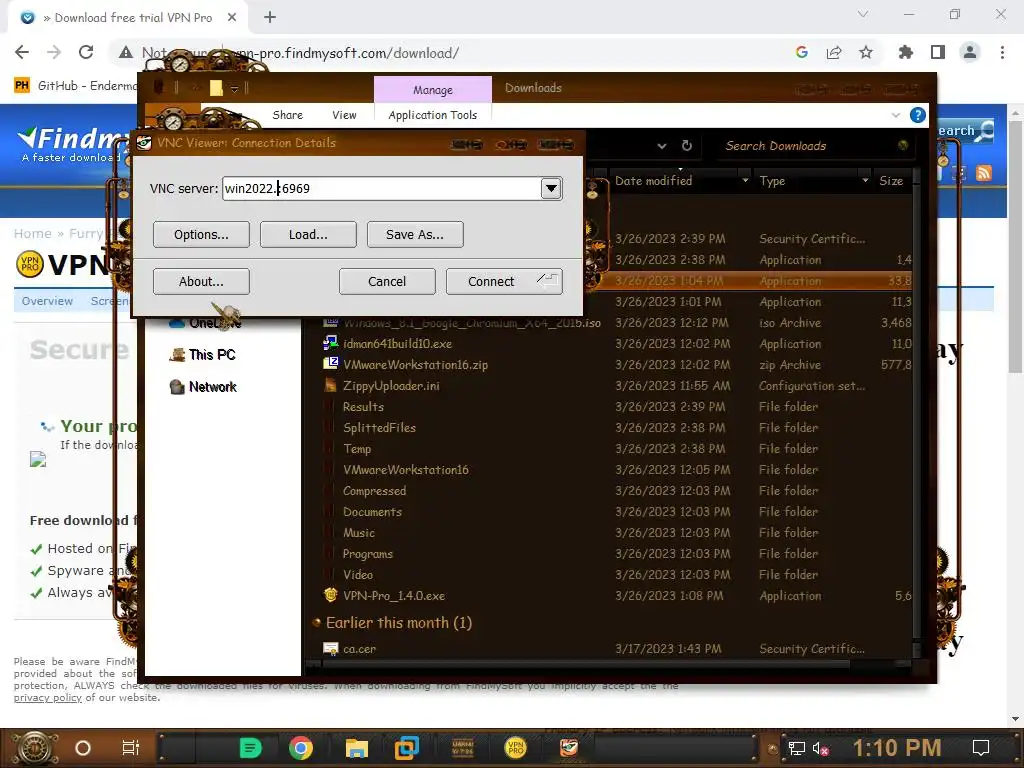Open VNC Viewer Options dialog
Screen dimensions: 1024x768
coord(201,234)
